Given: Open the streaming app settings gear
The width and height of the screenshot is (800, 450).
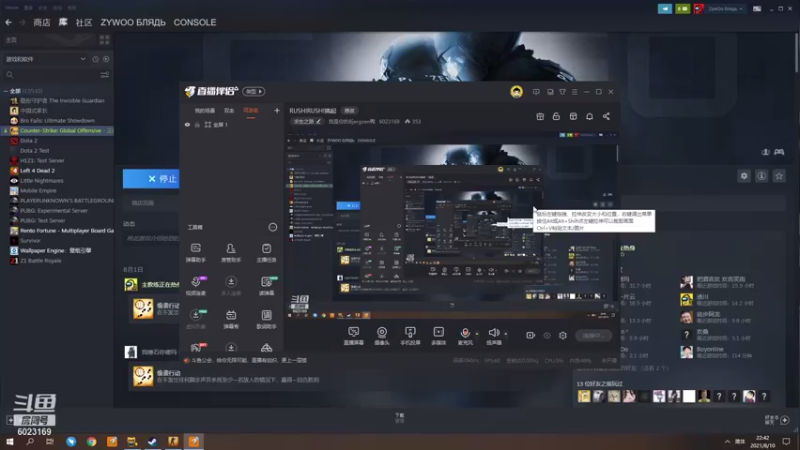Looking at the screenshot, I should click(x=563, y=335).
